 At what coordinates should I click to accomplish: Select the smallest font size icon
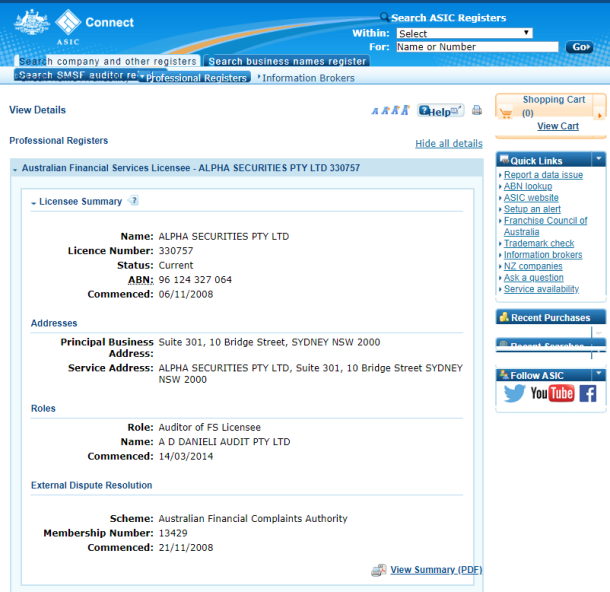(375, 111)
